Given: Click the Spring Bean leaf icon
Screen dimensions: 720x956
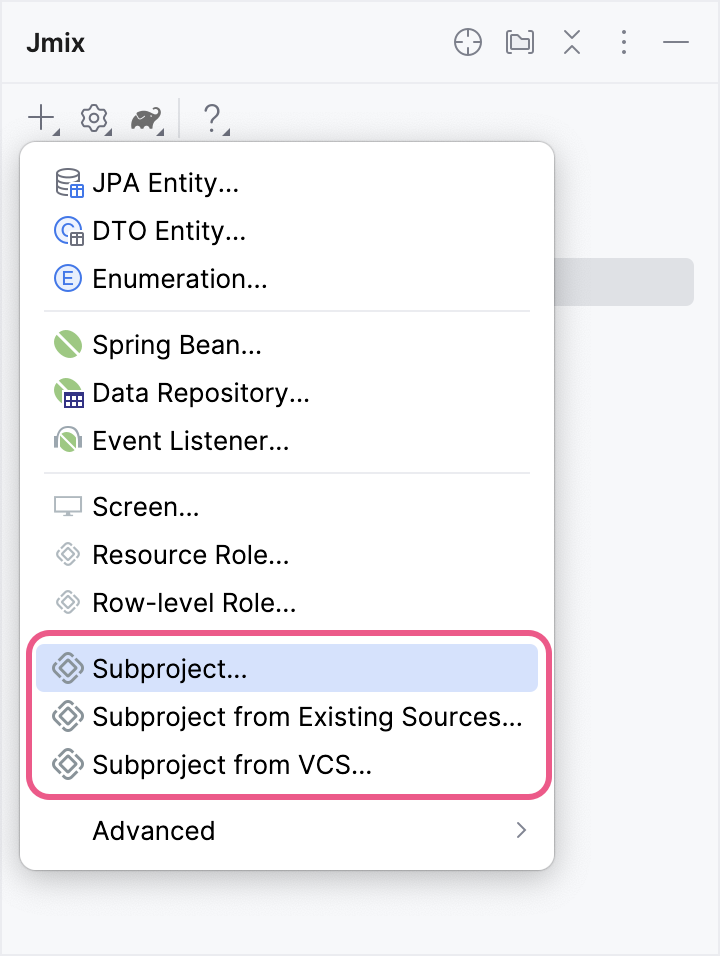Looking at the screenshot, I should pyautogui.click(x=67, y=345).
